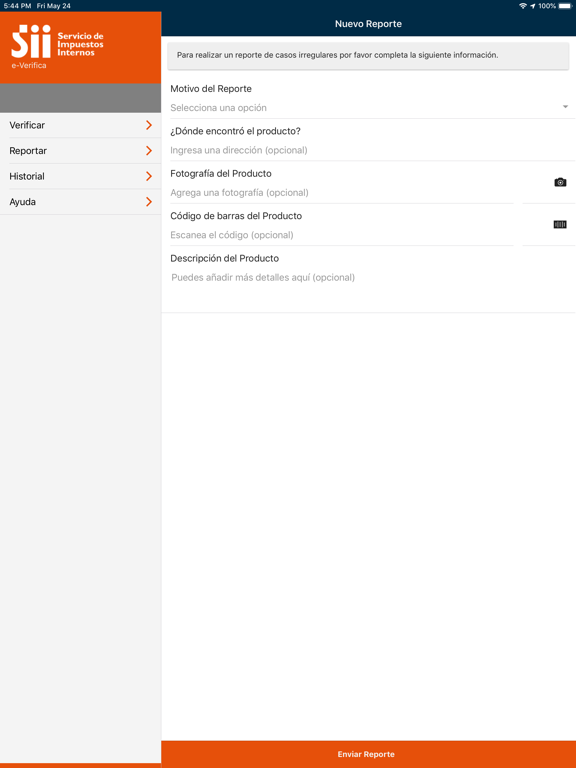Screen dimensions: 576x768
Task: Click the chevron next to Reportar
Action: [x=149, y=151]
